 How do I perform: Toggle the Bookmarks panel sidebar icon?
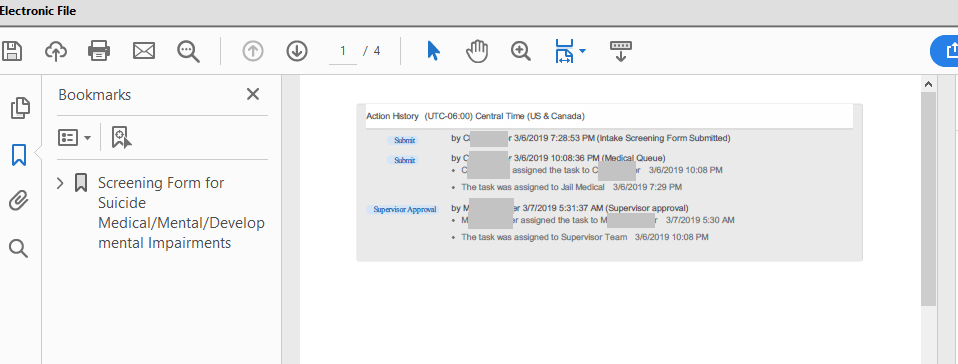point(19,155)
